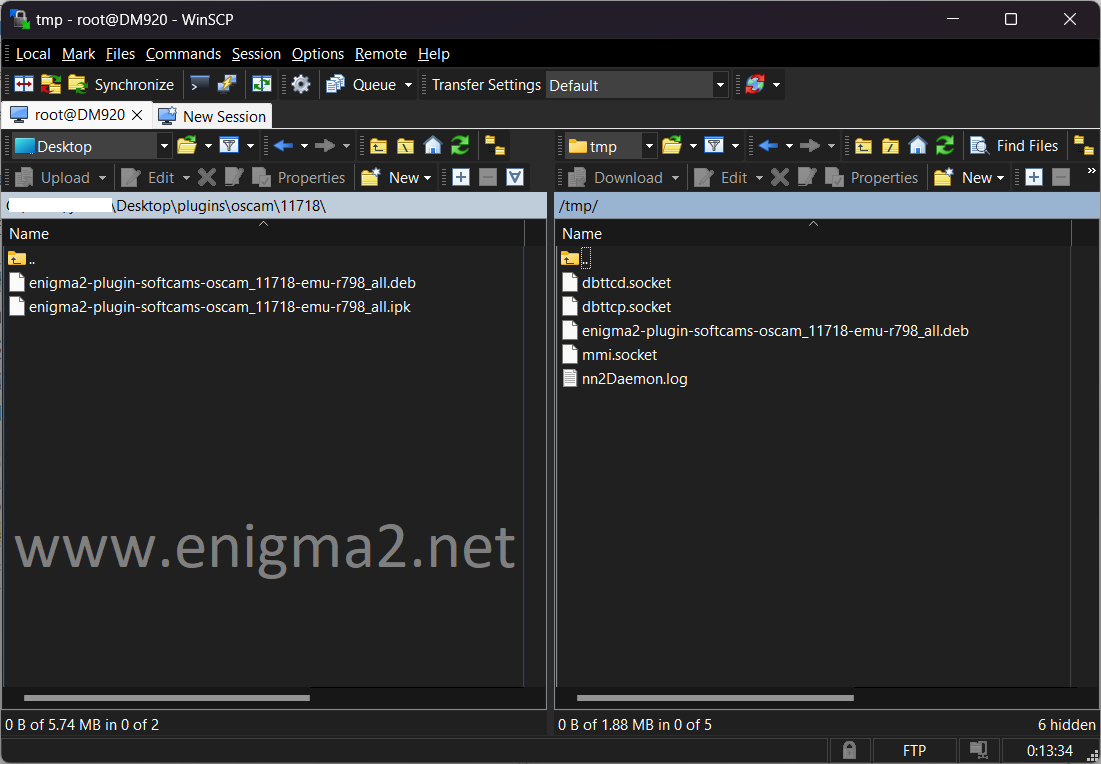Expand local back history dropdown arrow

click(304, 146)
